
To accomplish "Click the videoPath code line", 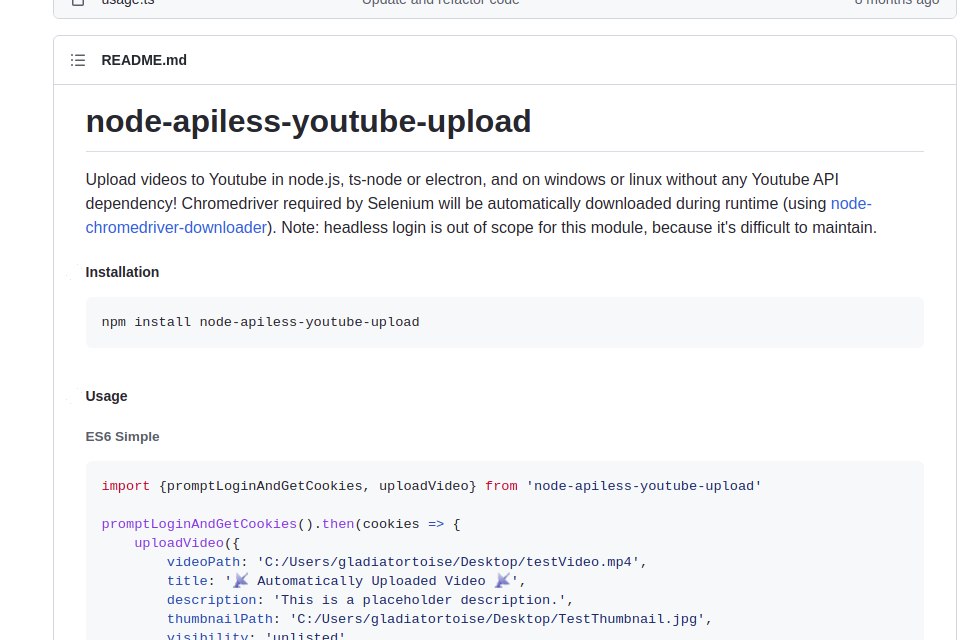I will pyautogui.click(x=407, y=562).
